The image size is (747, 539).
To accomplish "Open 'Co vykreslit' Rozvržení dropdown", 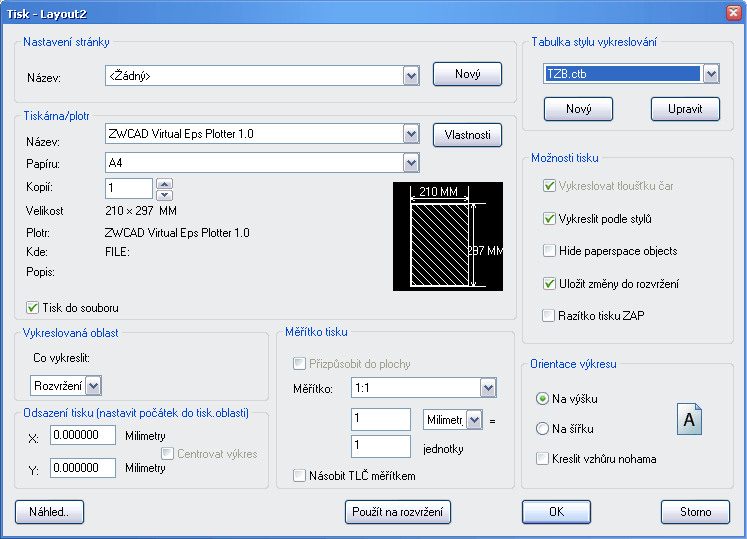I will tap(93, 385).
